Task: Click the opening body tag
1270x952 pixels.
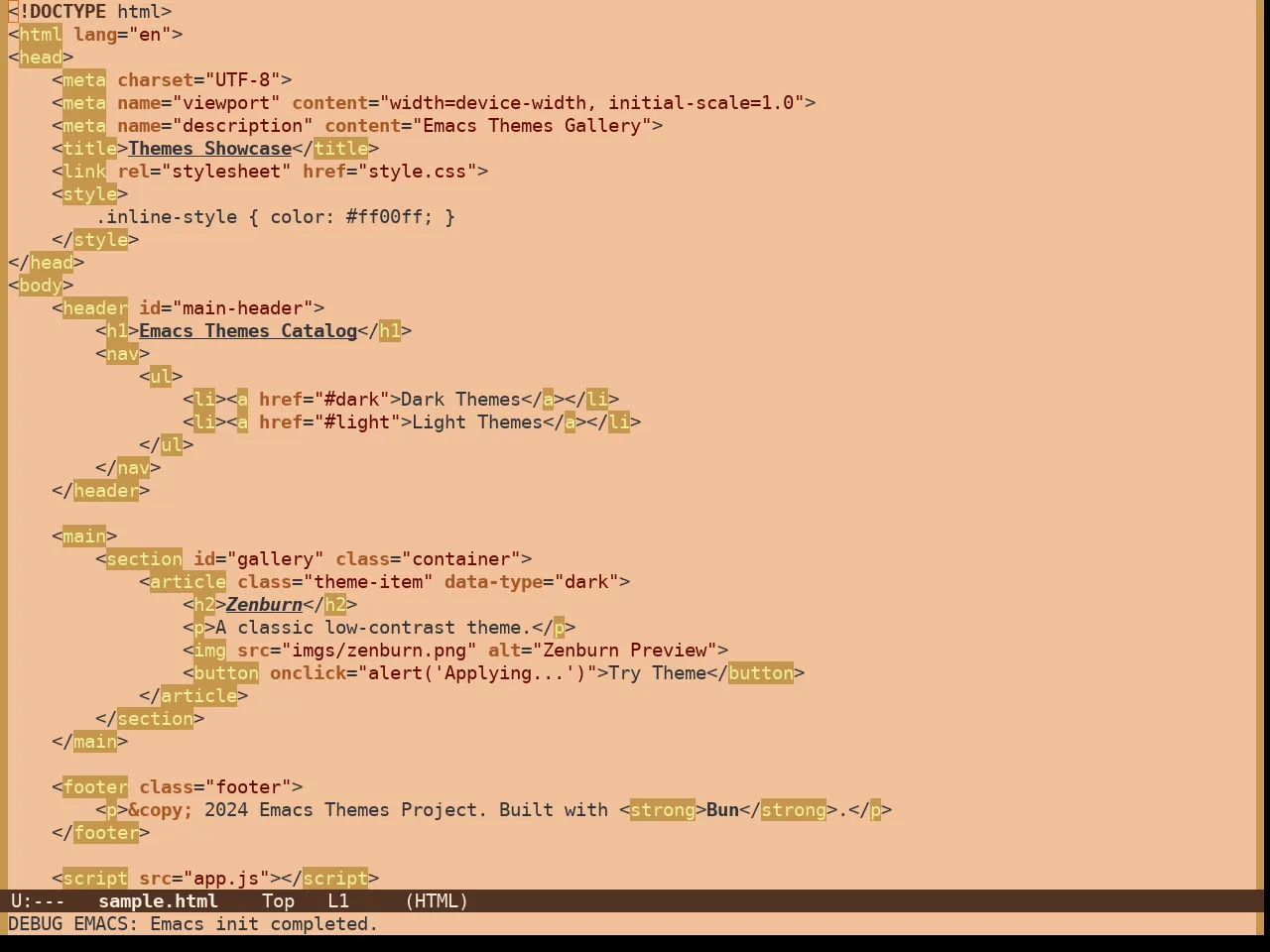Action: pyautogui.click(x=41, y=286)
